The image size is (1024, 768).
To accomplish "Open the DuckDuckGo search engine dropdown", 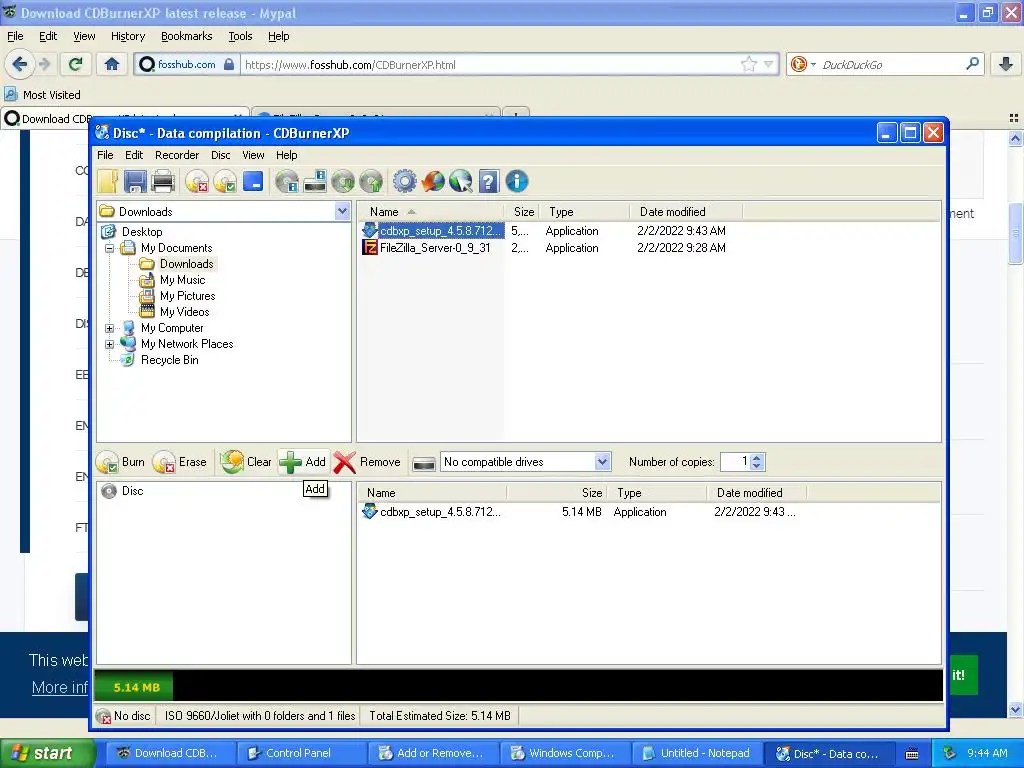I will tap(813, 64).
